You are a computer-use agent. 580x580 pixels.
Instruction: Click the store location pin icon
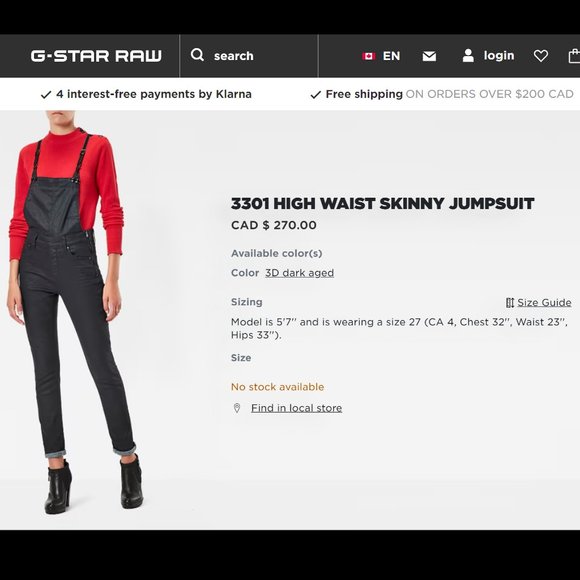(x=237, y=408)
